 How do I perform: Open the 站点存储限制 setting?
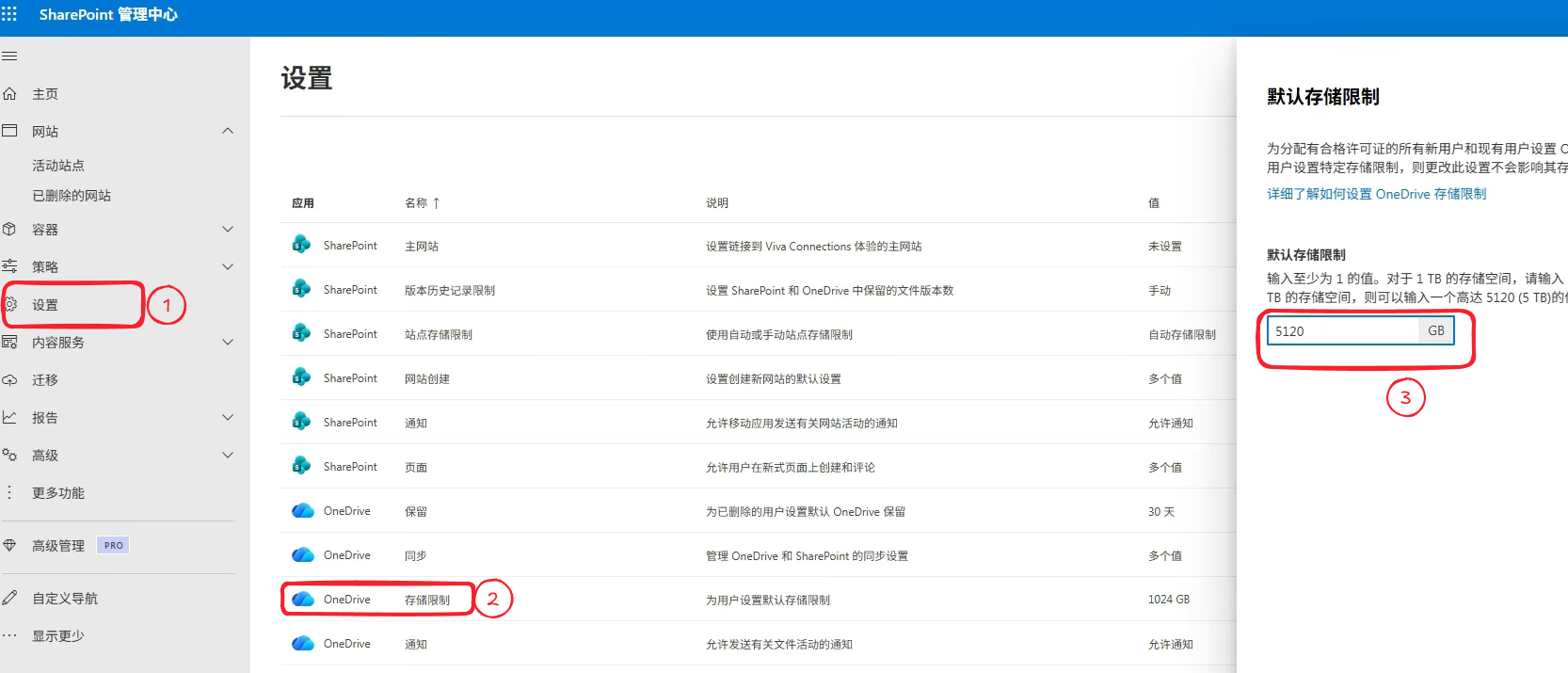tap(439, 335)
